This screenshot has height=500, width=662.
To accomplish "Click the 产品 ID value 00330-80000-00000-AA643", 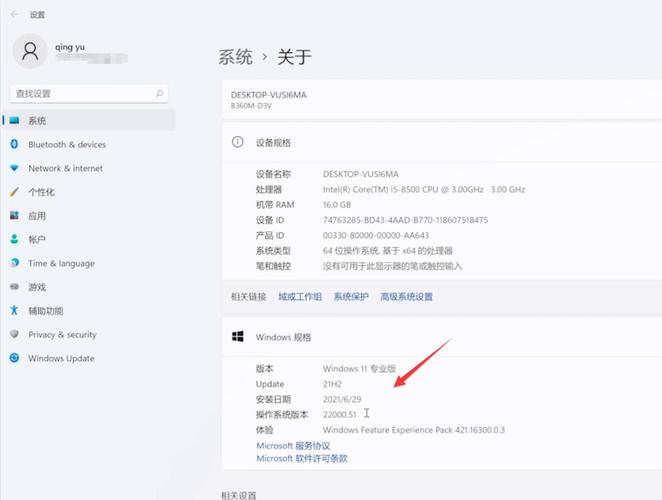I will [x=376, y=235].
